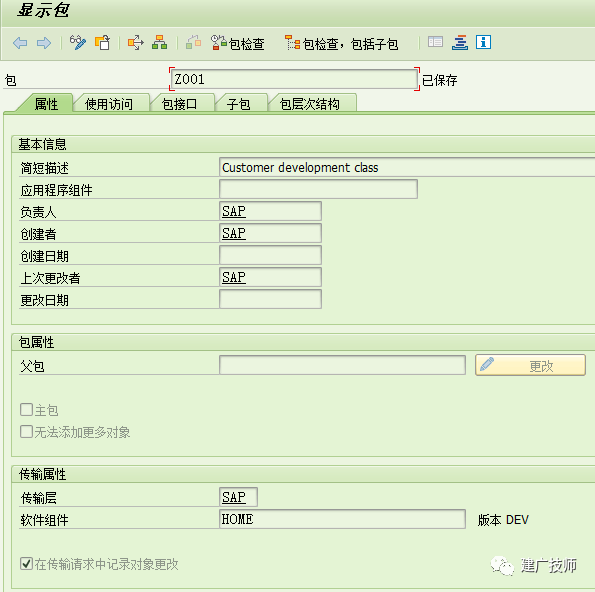Screen dimensions: 595x592
Task: Click the package name field Z001
Action: pos(294,79)
